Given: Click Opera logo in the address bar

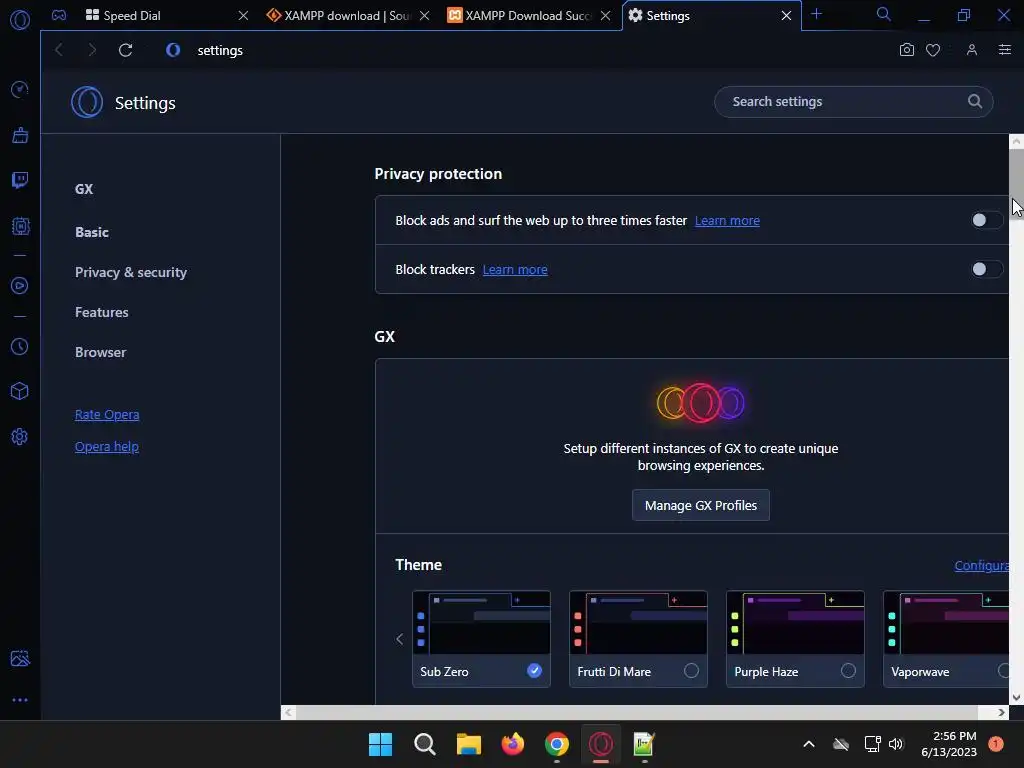Looking at the screenshot, I should (x=173, y=50).
